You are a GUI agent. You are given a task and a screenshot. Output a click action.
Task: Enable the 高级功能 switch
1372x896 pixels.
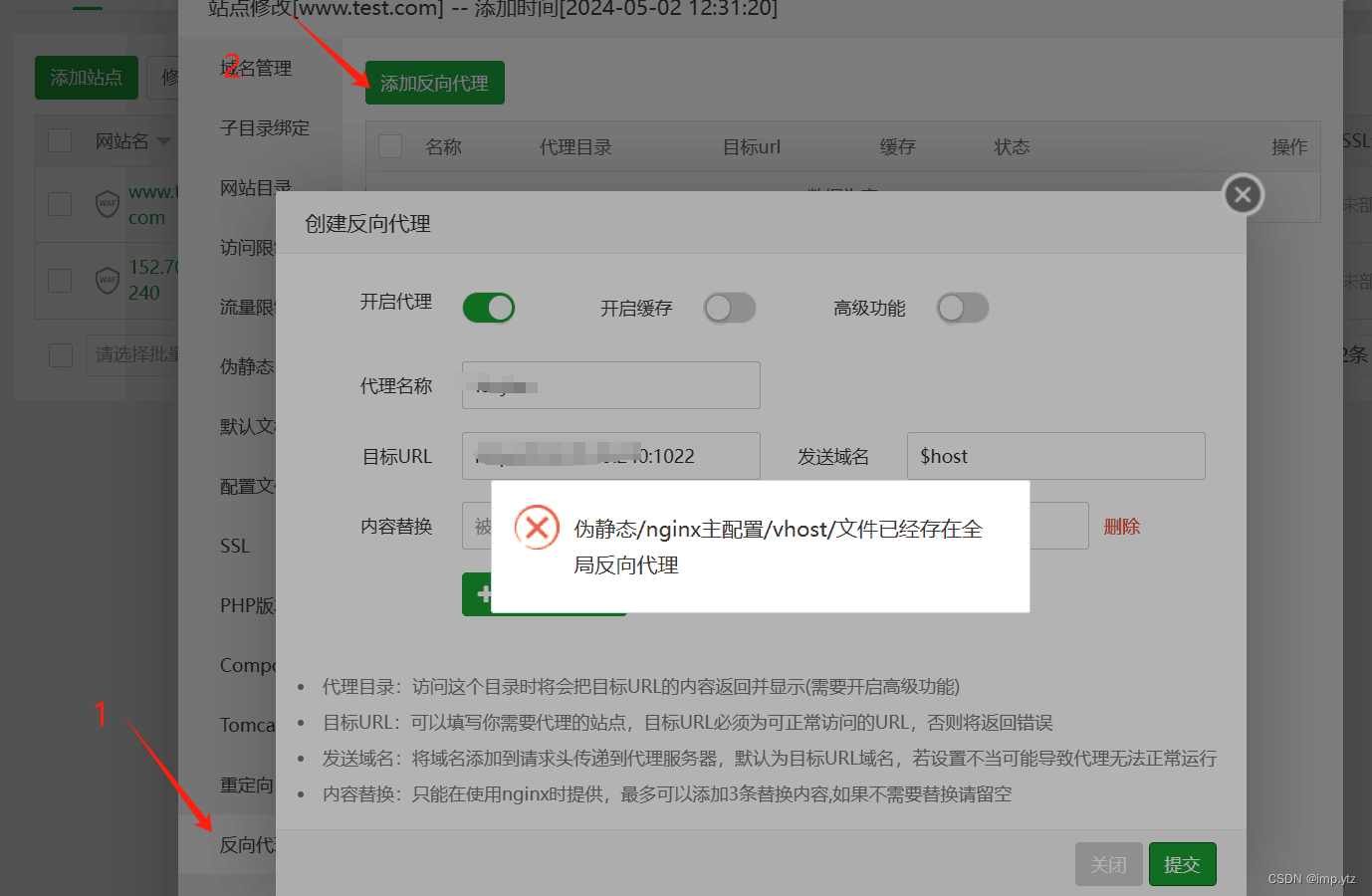[963, 308]
